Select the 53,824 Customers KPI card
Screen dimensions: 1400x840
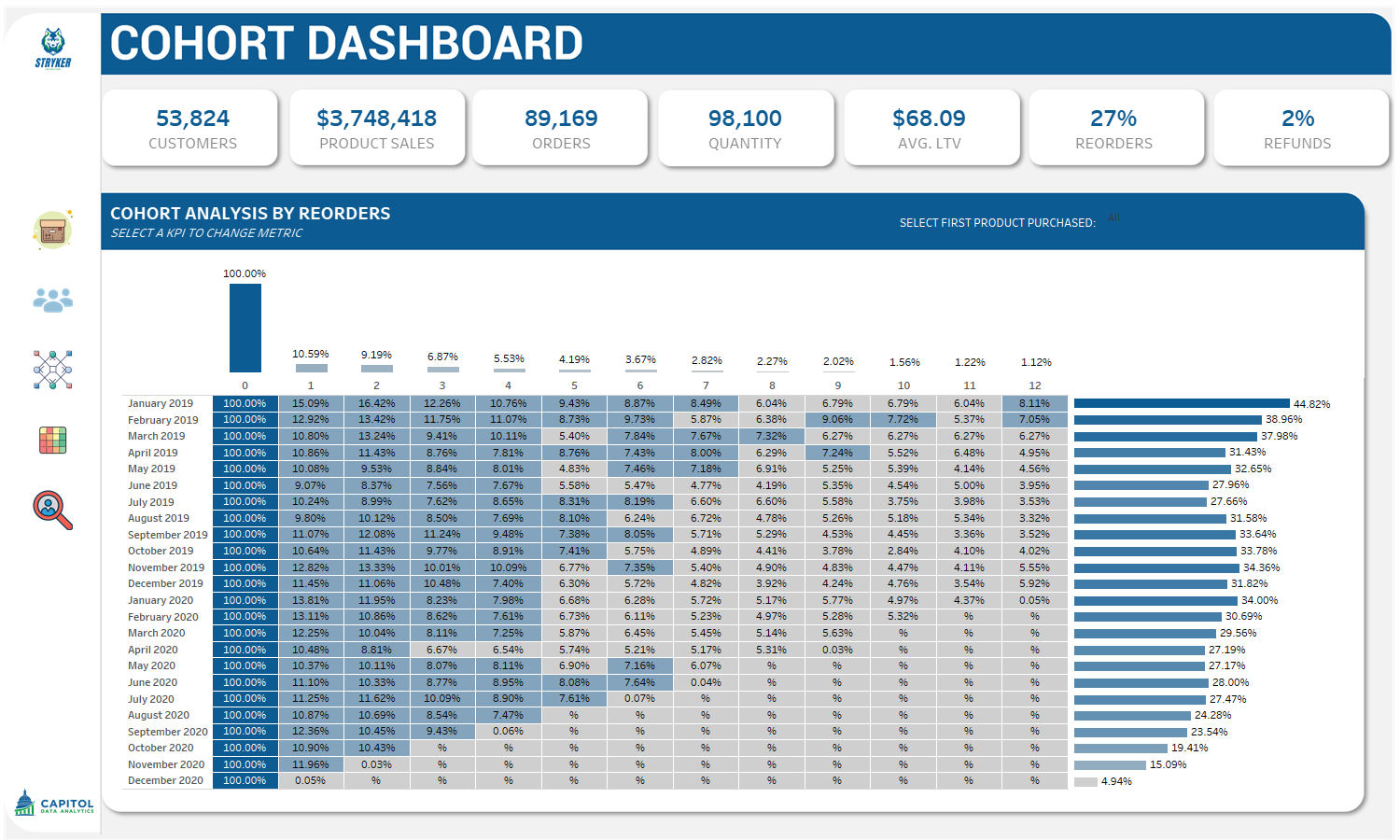tap(190, 128)
